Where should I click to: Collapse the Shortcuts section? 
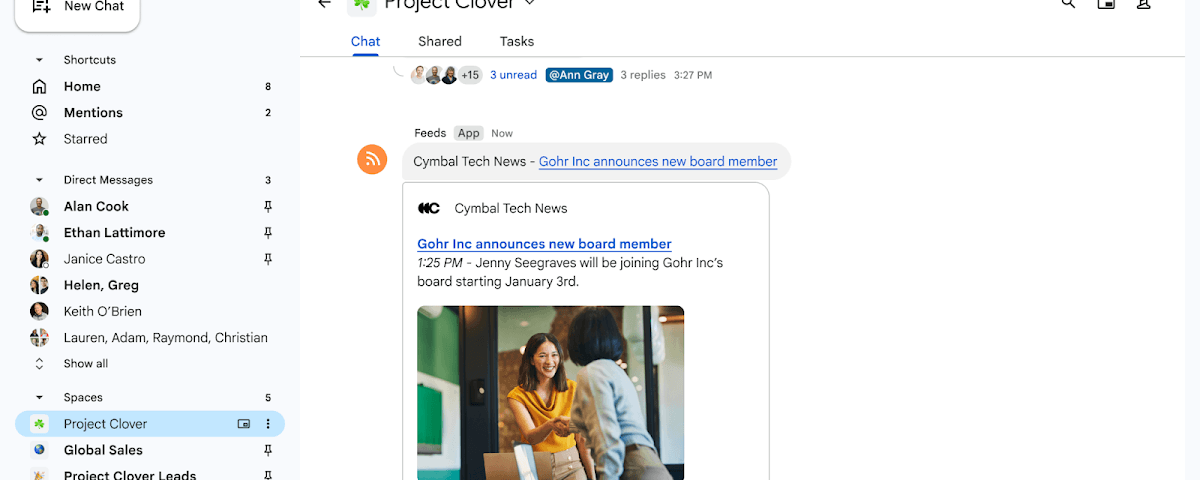tap(39, 60)
